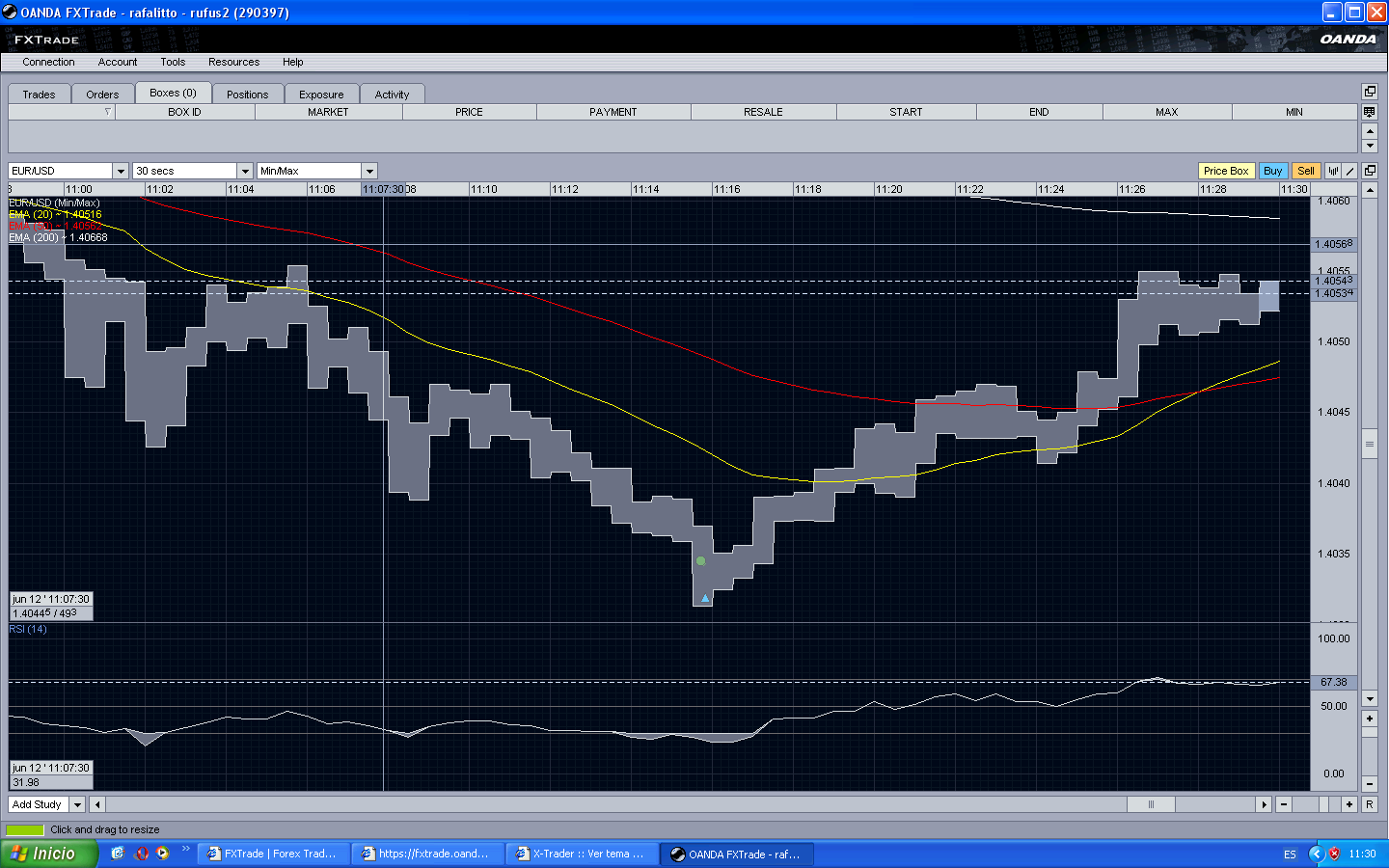Expand the 30 secs timeframe dropdown
1389x868 pixels.
coord(245,171)
